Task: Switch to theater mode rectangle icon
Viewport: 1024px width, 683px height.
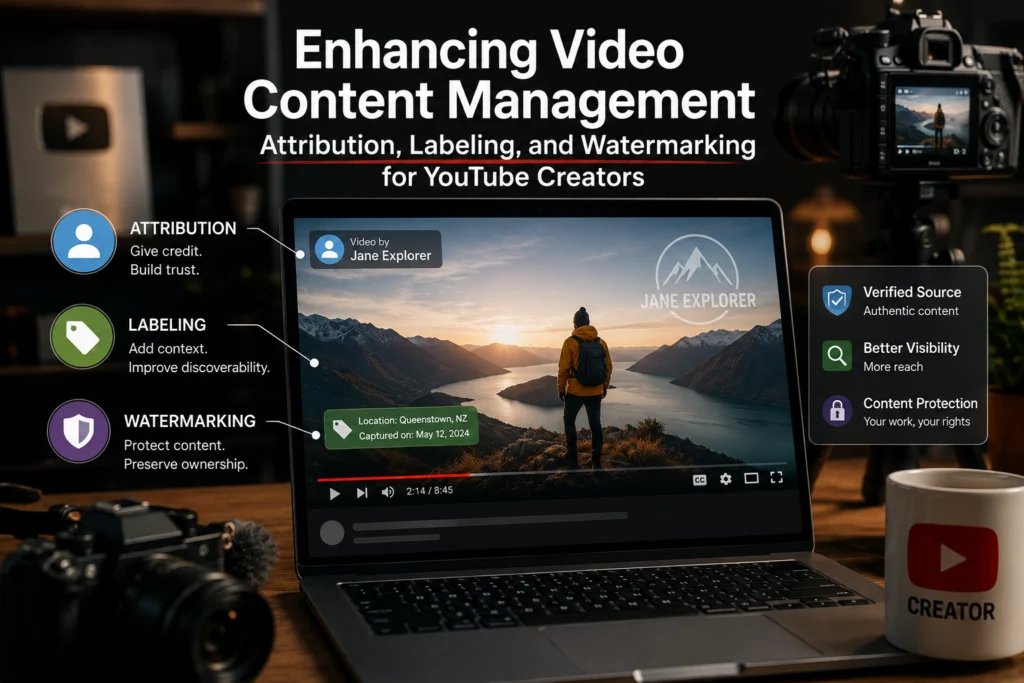Action: pyautogui.click(x=752, y=479)
